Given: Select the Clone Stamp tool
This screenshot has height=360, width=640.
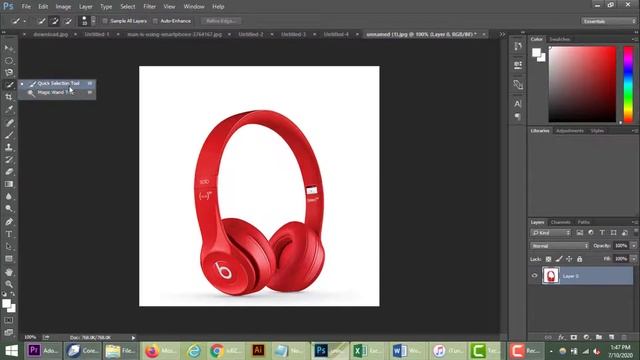Looking at the screenshot, I should pyautogui.click(x=9, y=147).
